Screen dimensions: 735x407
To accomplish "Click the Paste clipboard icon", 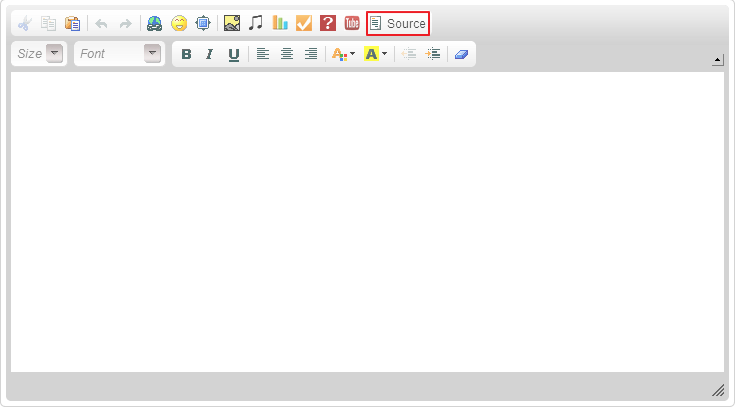I will 72,23.
